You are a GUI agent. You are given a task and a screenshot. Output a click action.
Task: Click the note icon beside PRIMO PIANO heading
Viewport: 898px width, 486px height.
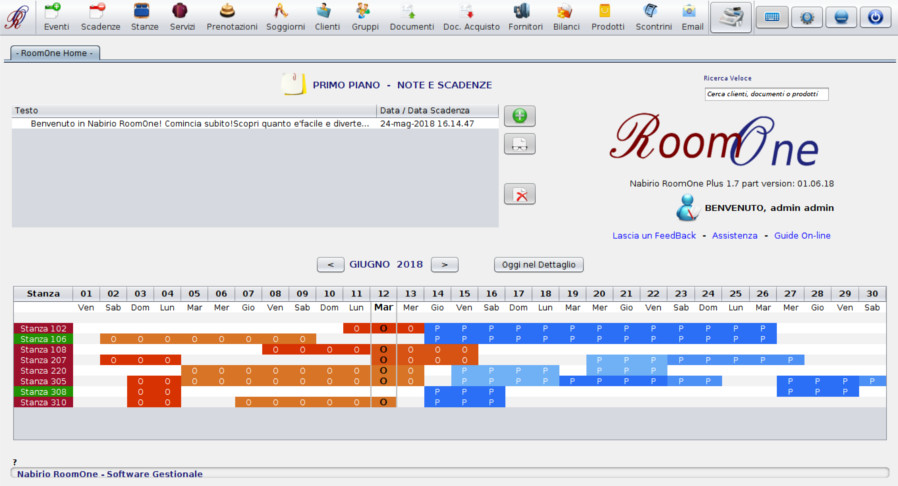(293, 84)
